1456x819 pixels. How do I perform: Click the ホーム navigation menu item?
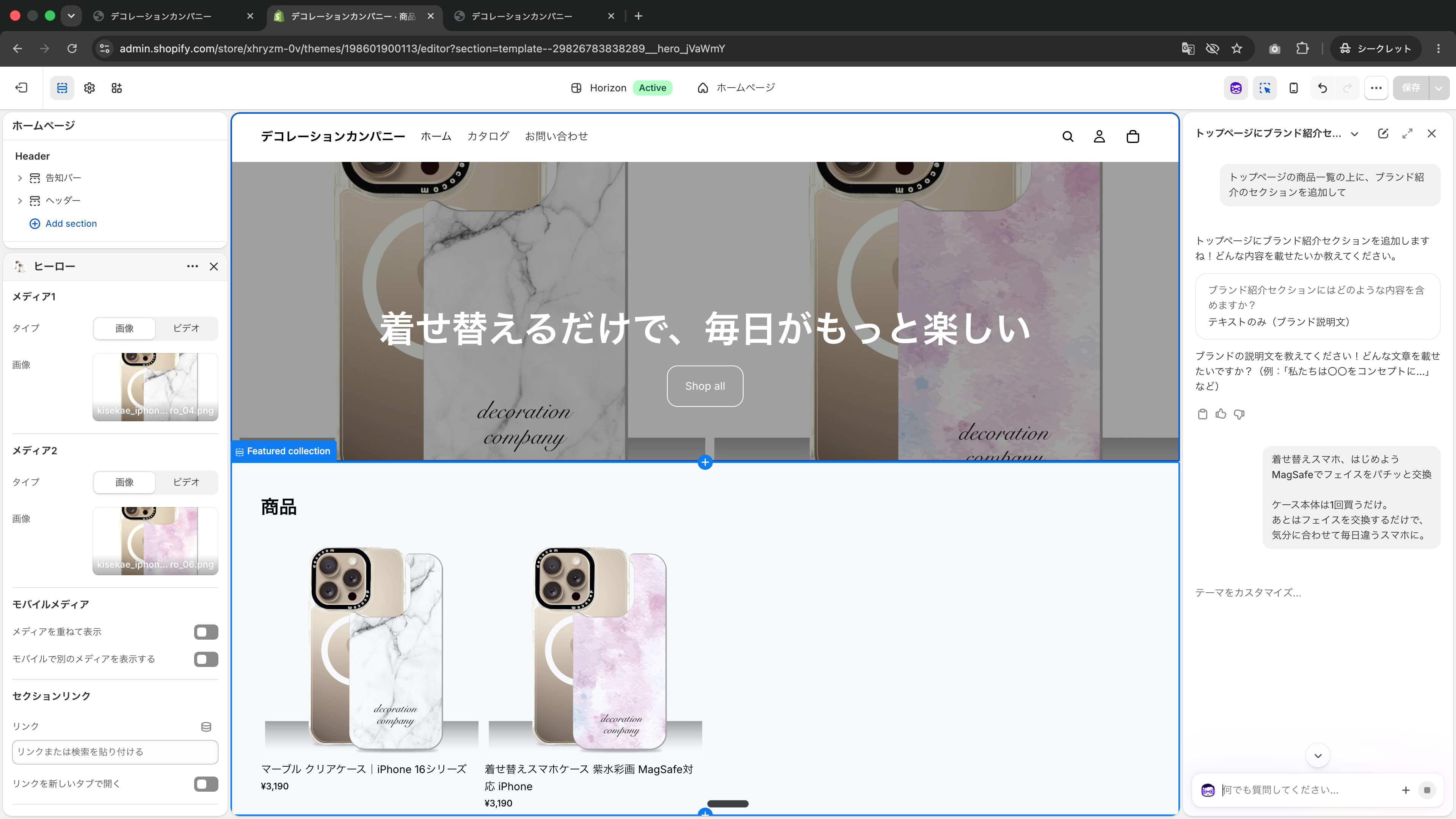click(x=436, y=136)
